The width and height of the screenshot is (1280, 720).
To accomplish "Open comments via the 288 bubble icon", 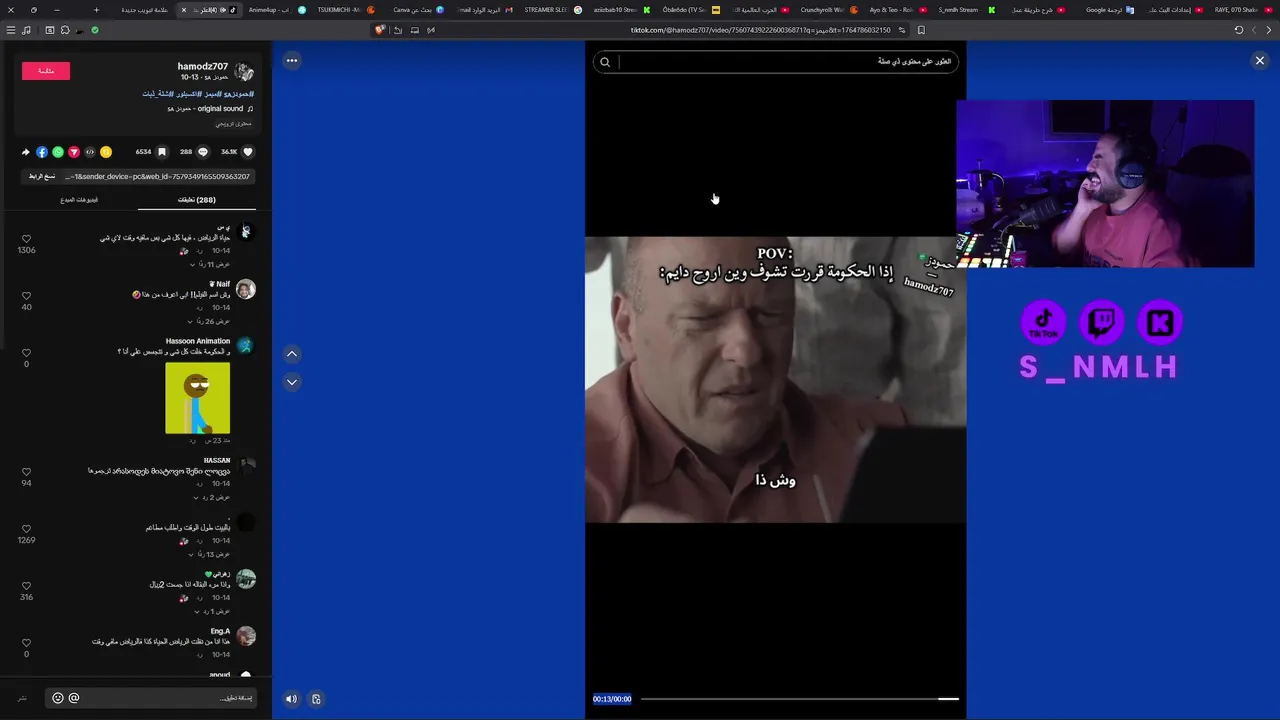I will [x=203, y=152].
